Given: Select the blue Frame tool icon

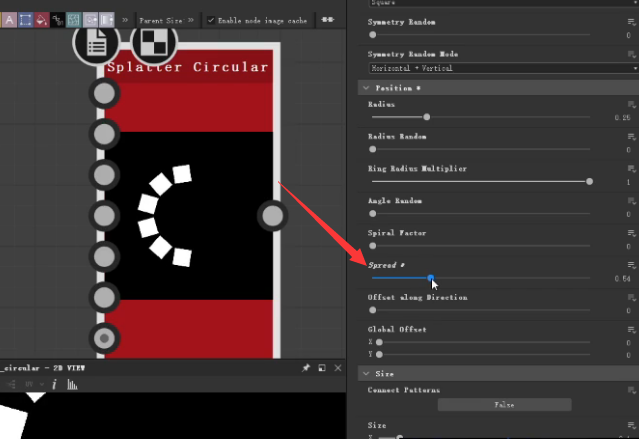Looking at the screenshot, I should pos(25,20).
